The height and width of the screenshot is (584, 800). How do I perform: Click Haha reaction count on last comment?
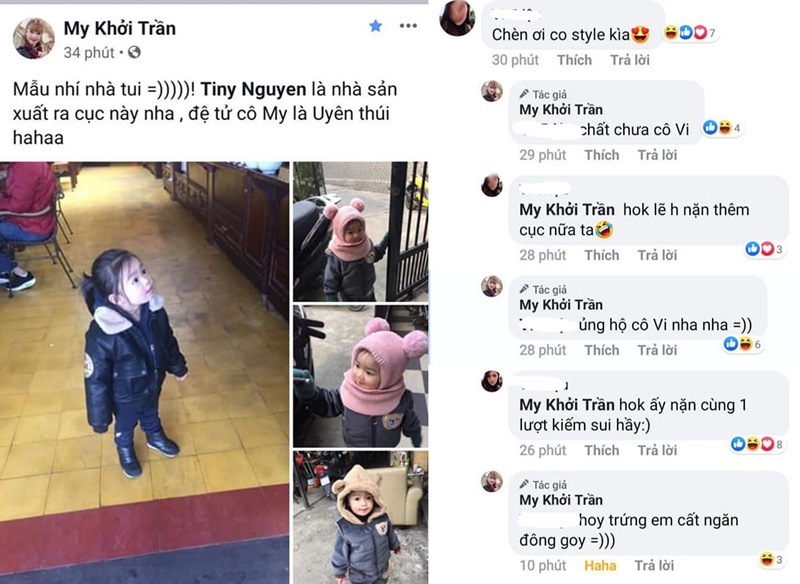coord(771,560)
